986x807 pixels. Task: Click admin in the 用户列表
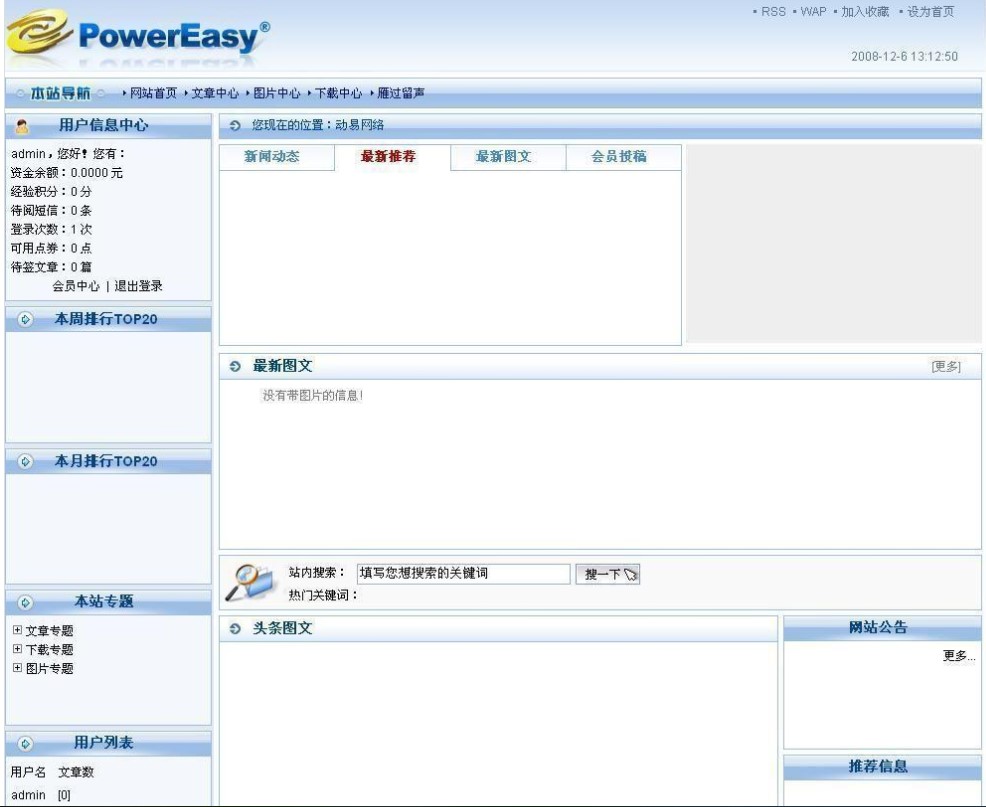(28, 796)
